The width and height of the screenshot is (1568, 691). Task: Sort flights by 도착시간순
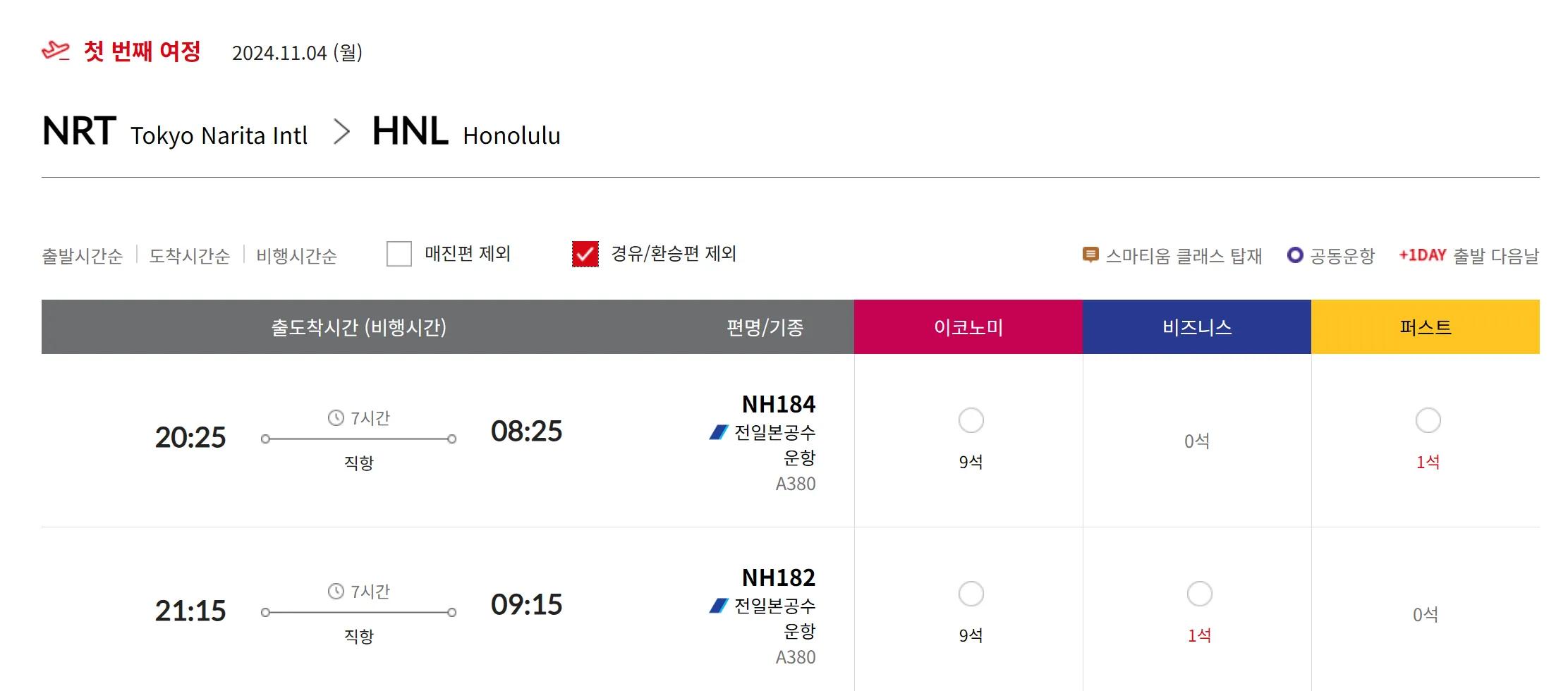click(x=190, y=255)
